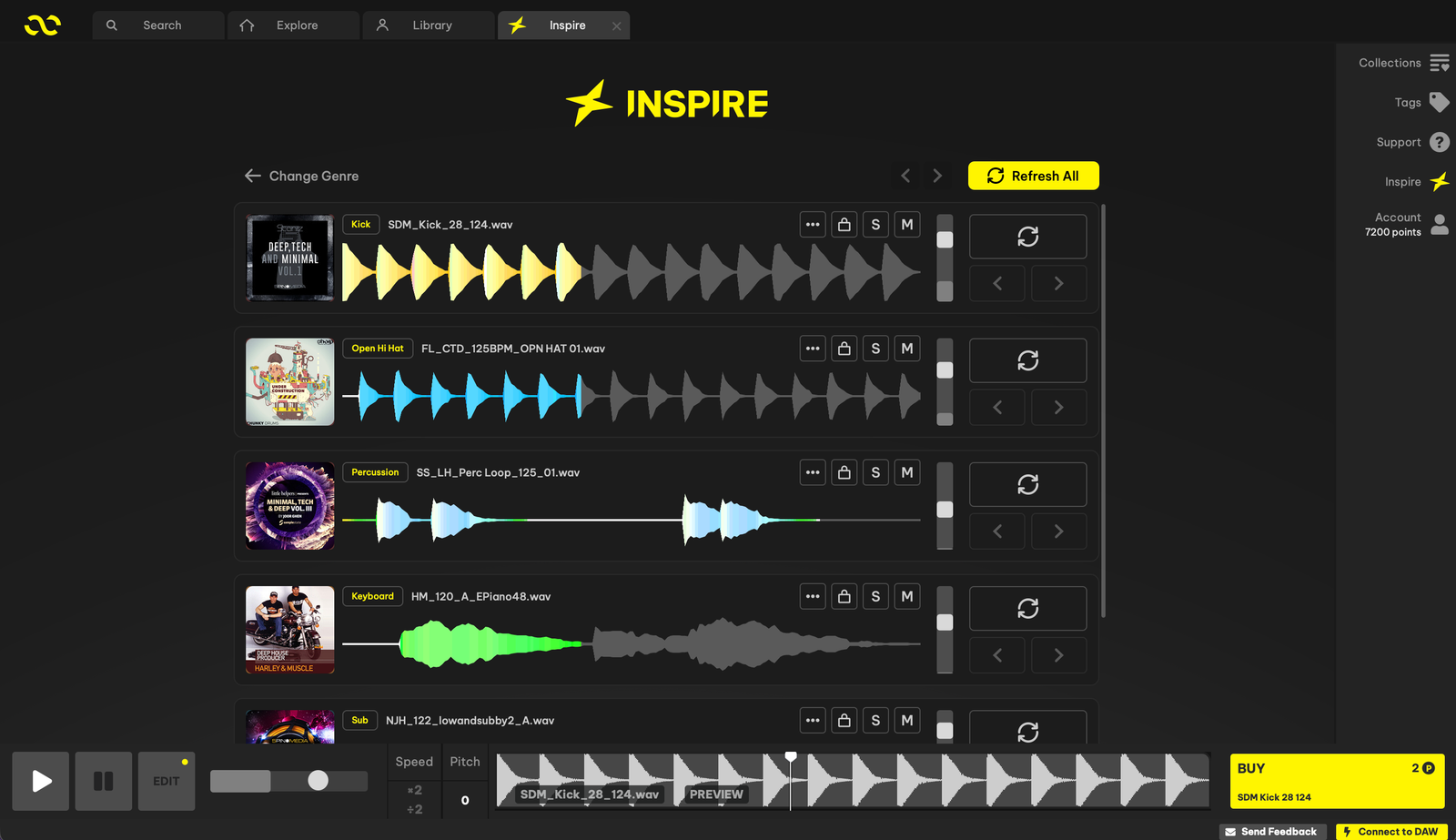Adjust the master volume slider knob
The image size is (1456, 840).
318,780
